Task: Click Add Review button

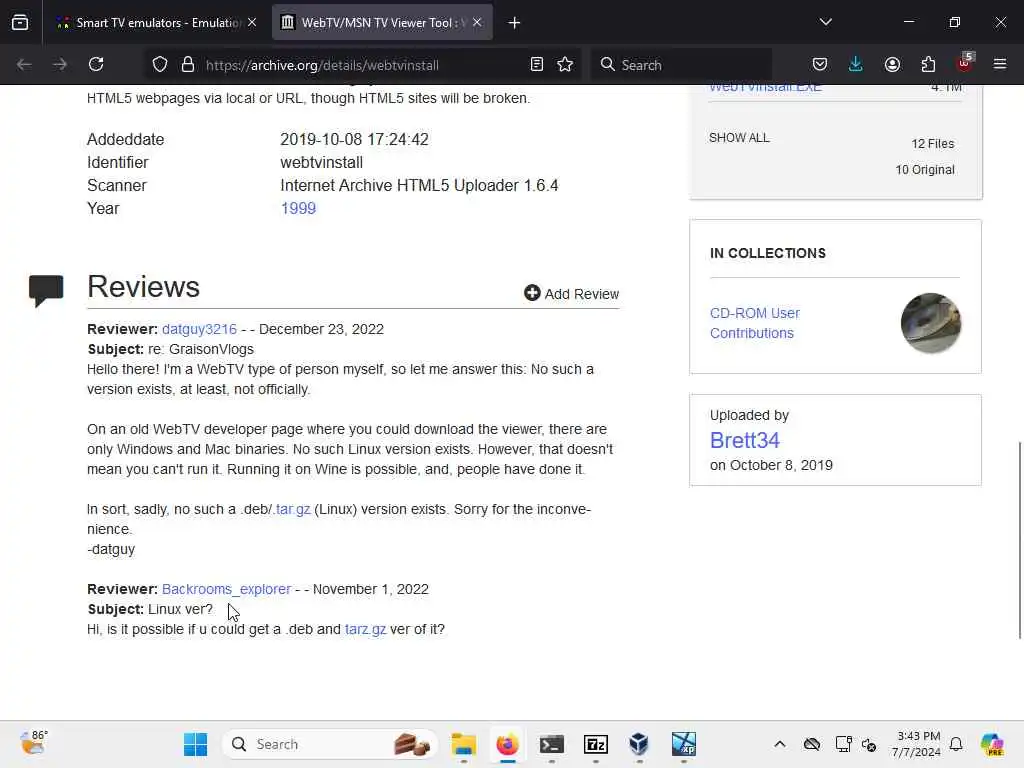Action: coord(571,294)
